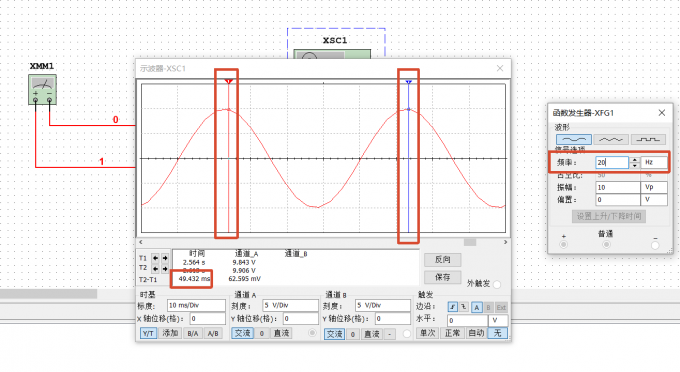
Task: Click the channel B scale field 5 V/Div
Action: (383, 305)
